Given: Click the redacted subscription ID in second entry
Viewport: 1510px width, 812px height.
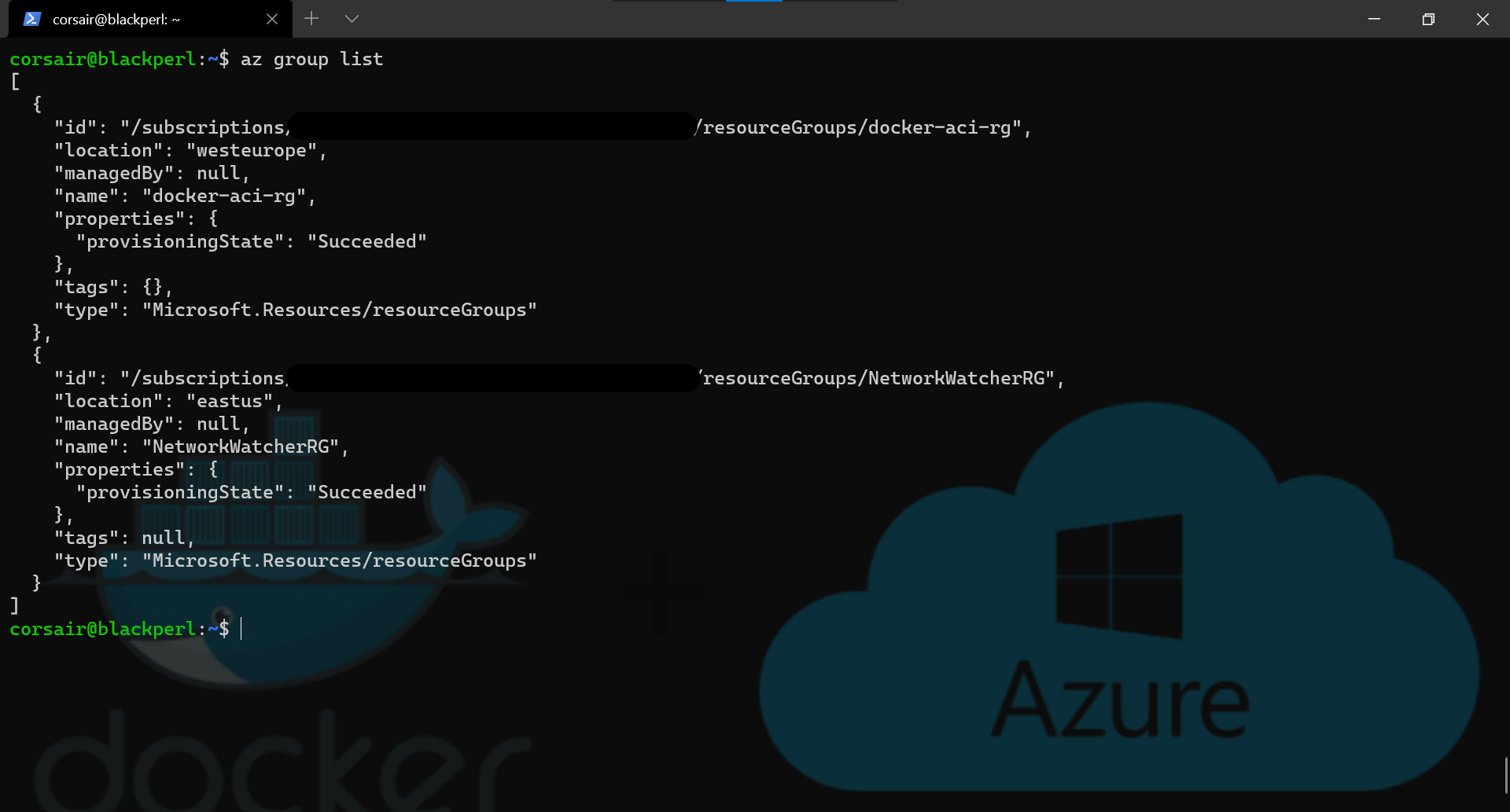Looking at the screenshot, I should click(x=493, y=378).
